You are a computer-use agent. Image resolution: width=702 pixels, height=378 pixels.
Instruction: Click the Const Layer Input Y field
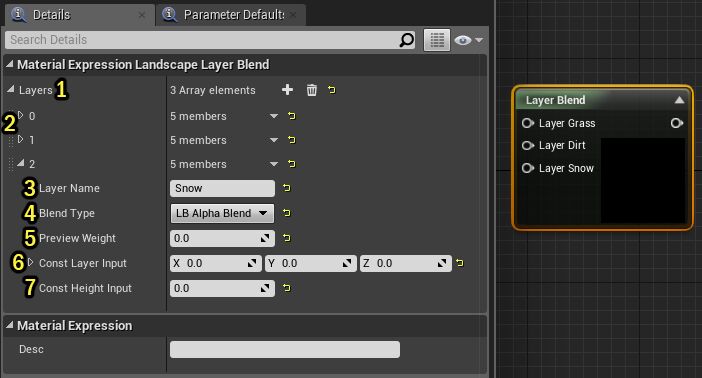coord(311,263)
